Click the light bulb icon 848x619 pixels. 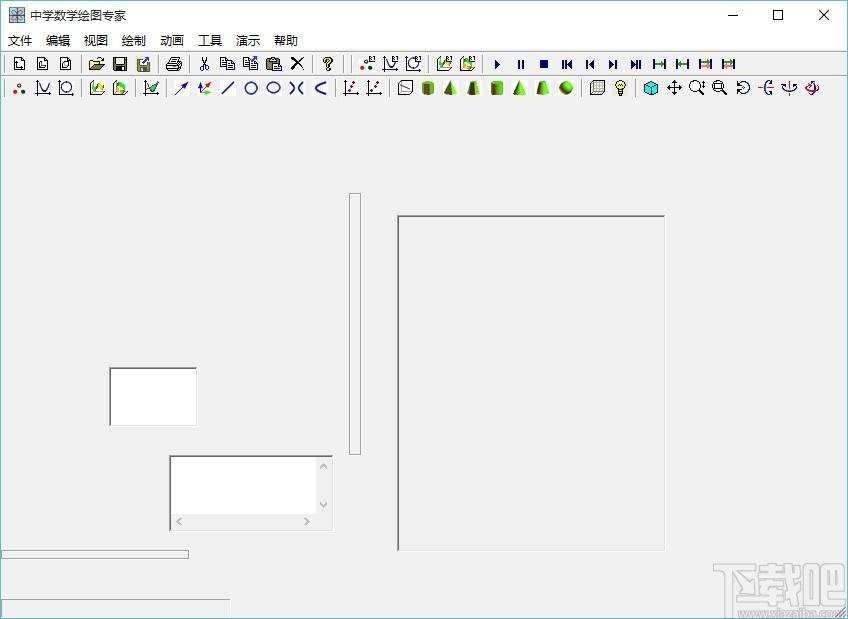[x=620, y=88]
